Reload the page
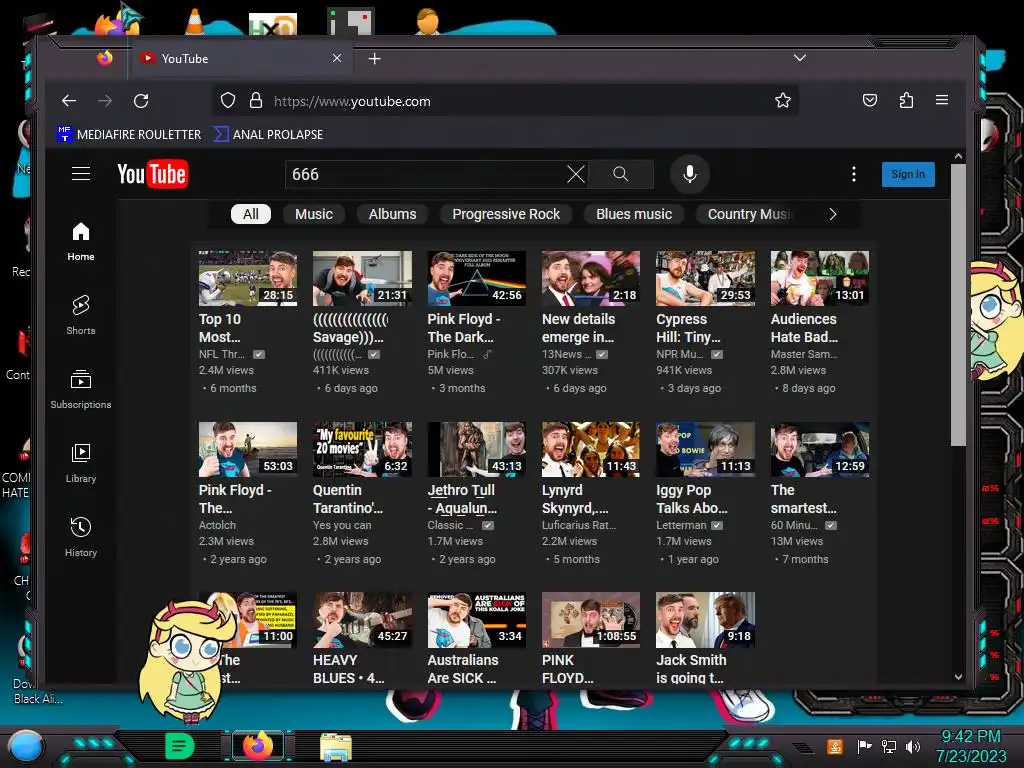1024x768 pixels. [x=141, y=101]
